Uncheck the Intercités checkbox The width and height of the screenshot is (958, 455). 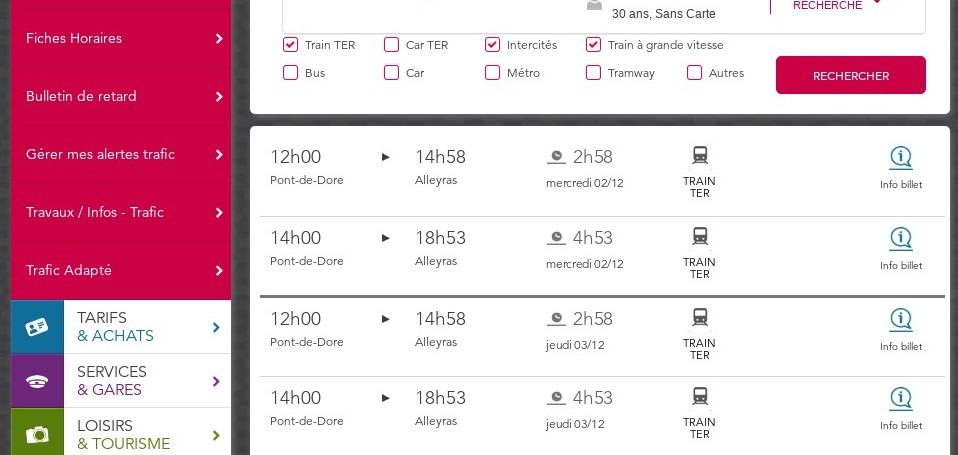point(492,45)
